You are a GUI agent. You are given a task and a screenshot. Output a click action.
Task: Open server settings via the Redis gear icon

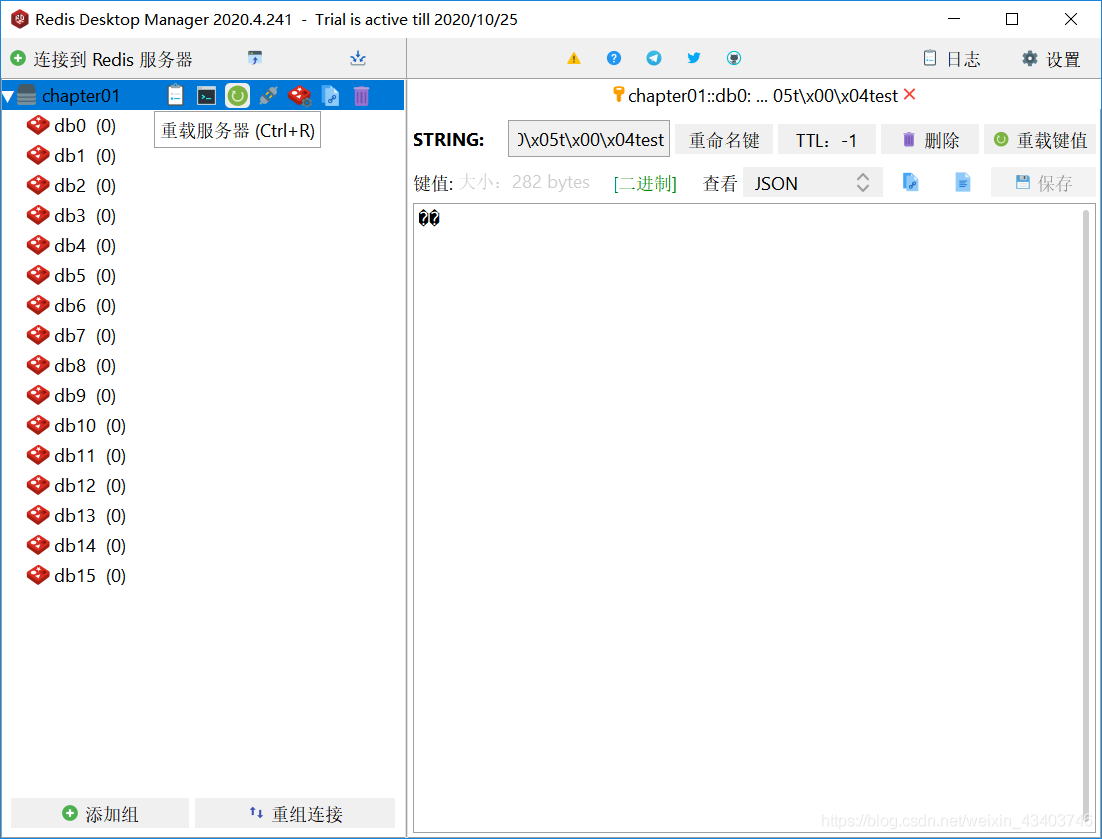click(299, 95)
